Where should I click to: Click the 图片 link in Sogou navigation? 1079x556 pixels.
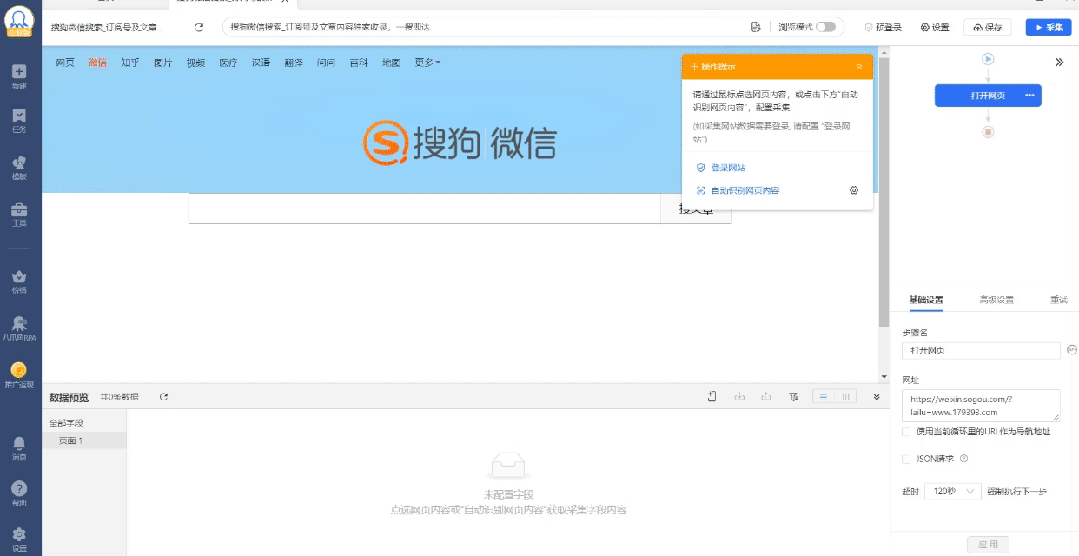pyautogui.click(x=163, y=63)
